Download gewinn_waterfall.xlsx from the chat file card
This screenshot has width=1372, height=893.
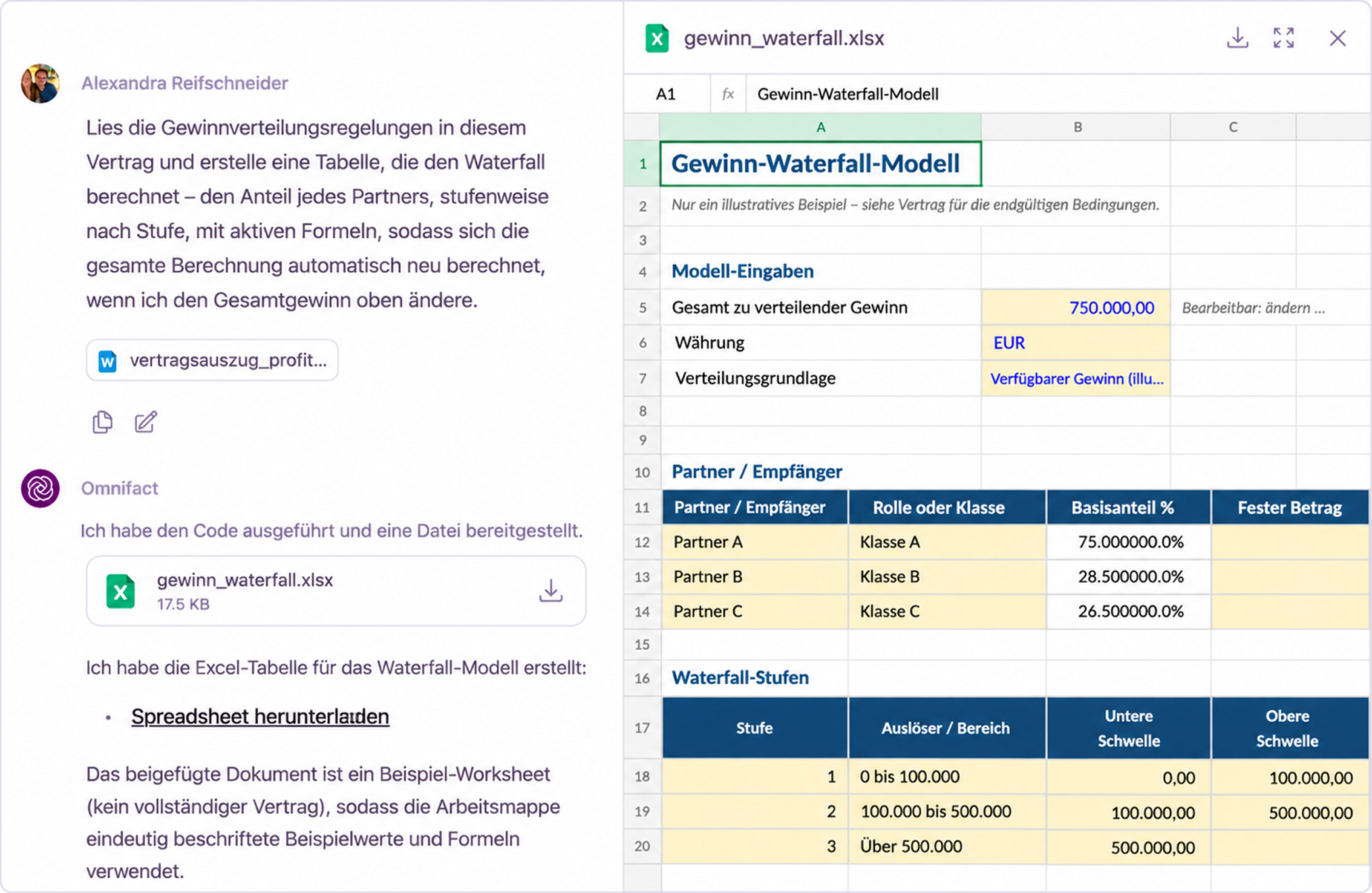pyautogui.click(x=551, y=590)
